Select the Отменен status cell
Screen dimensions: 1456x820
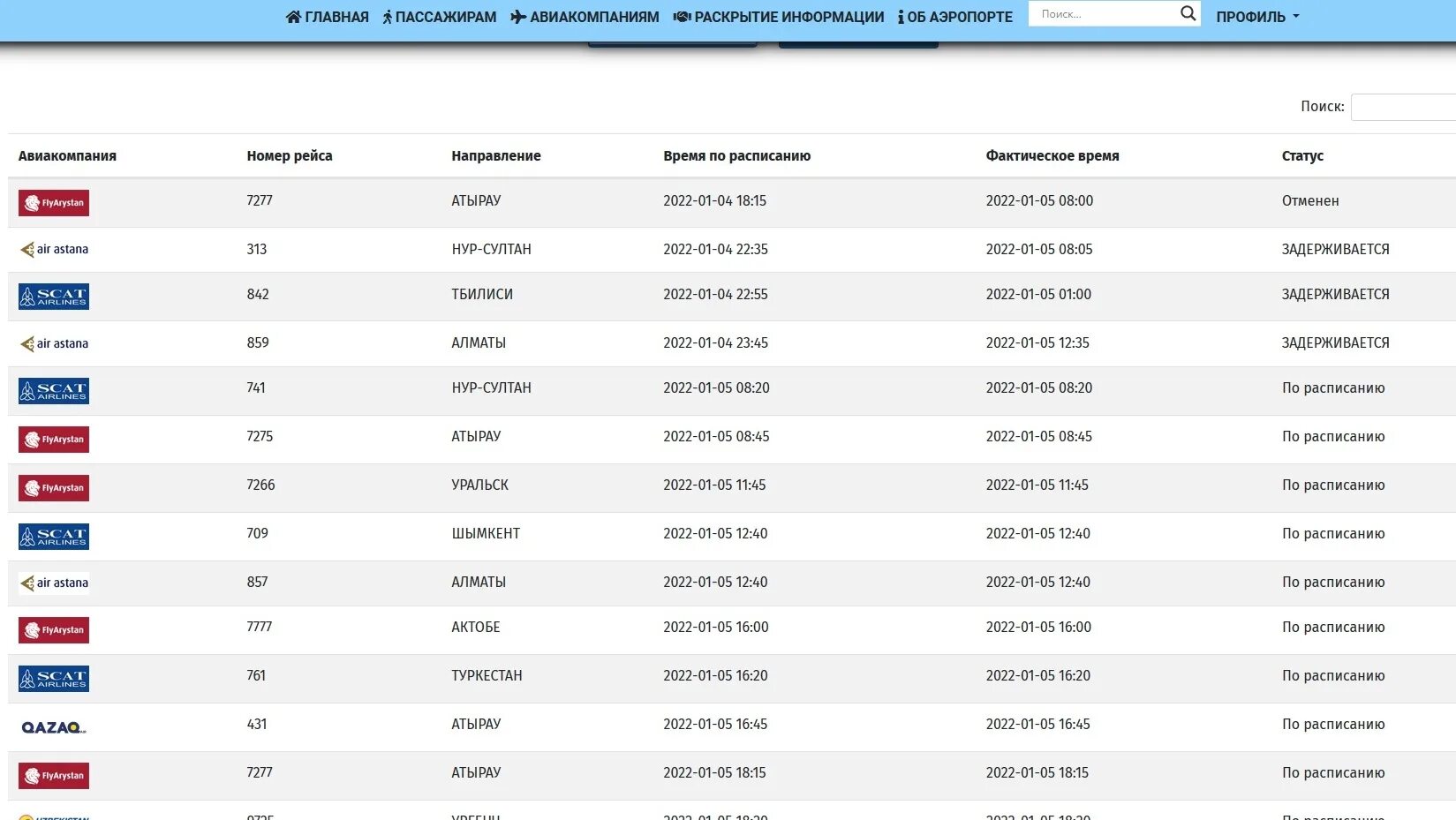click(1310, 201)
